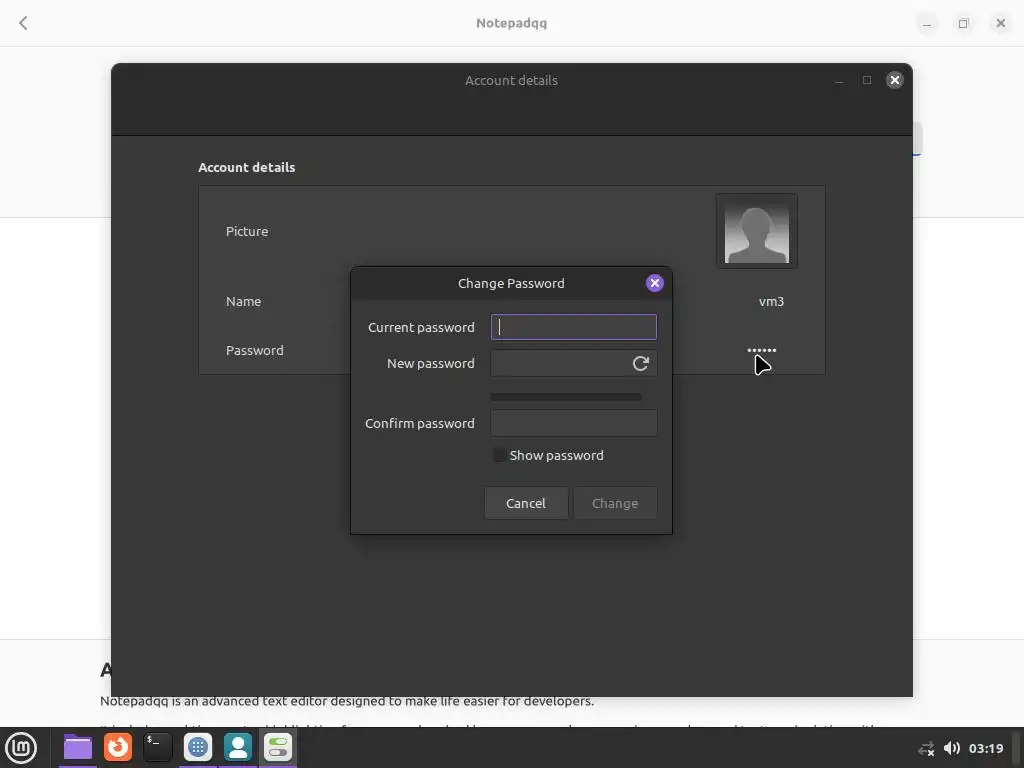The width and height of the screenshot is (1024, 768).
Task: Open the Linux Mint start menu
Action: pyautogui.click(x=21, y=748)
